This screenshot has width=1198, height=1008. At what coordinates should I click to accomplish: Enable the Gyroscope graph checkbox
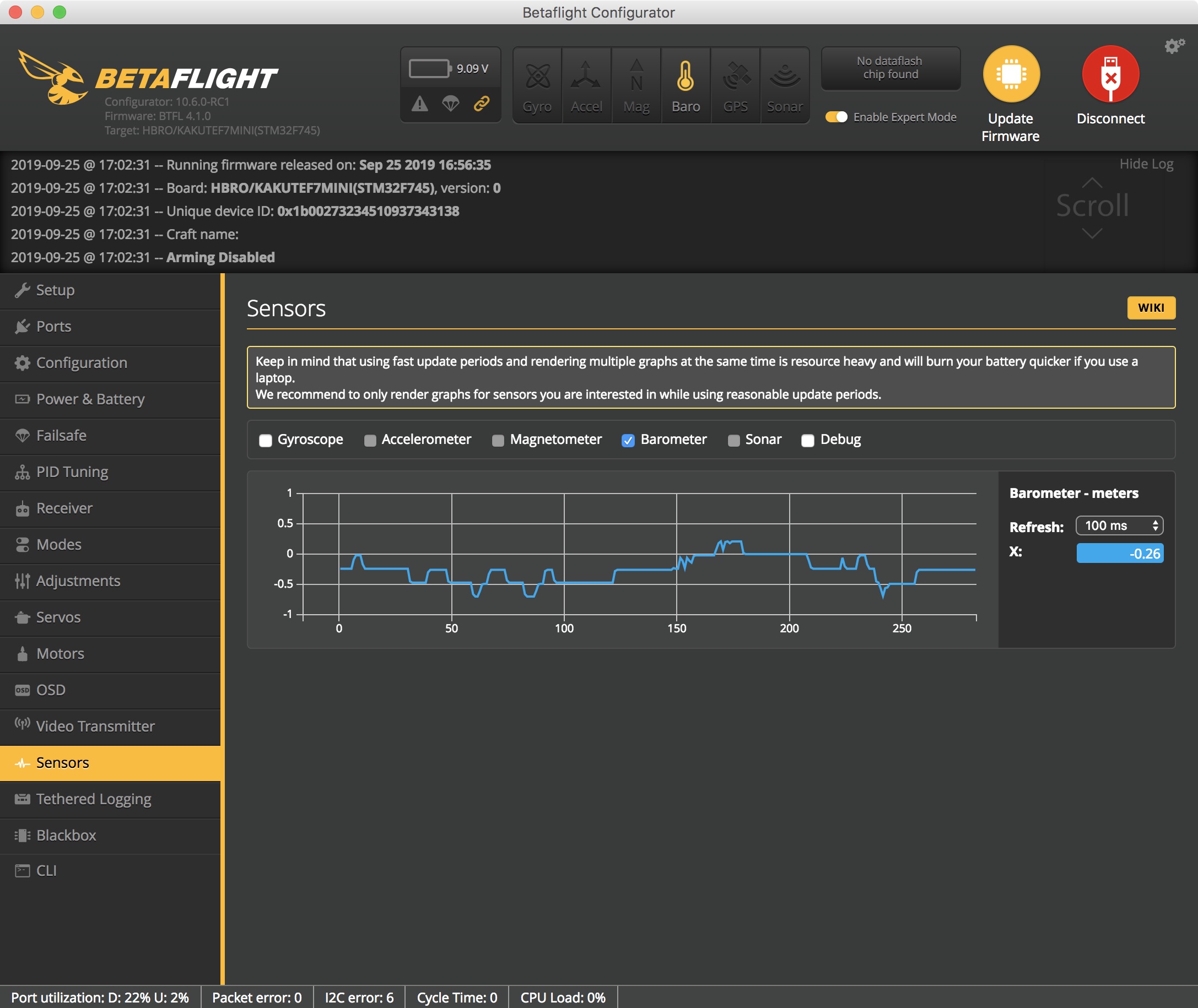click(266, 440)
